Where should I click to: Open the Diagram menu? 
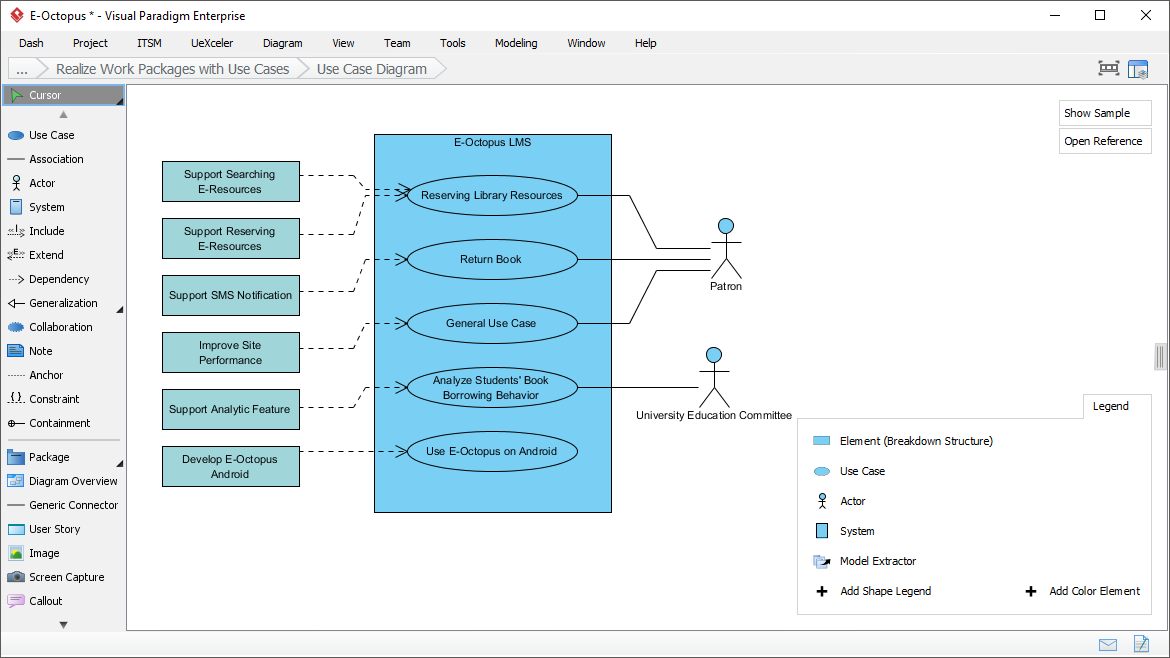pos(283,43)
